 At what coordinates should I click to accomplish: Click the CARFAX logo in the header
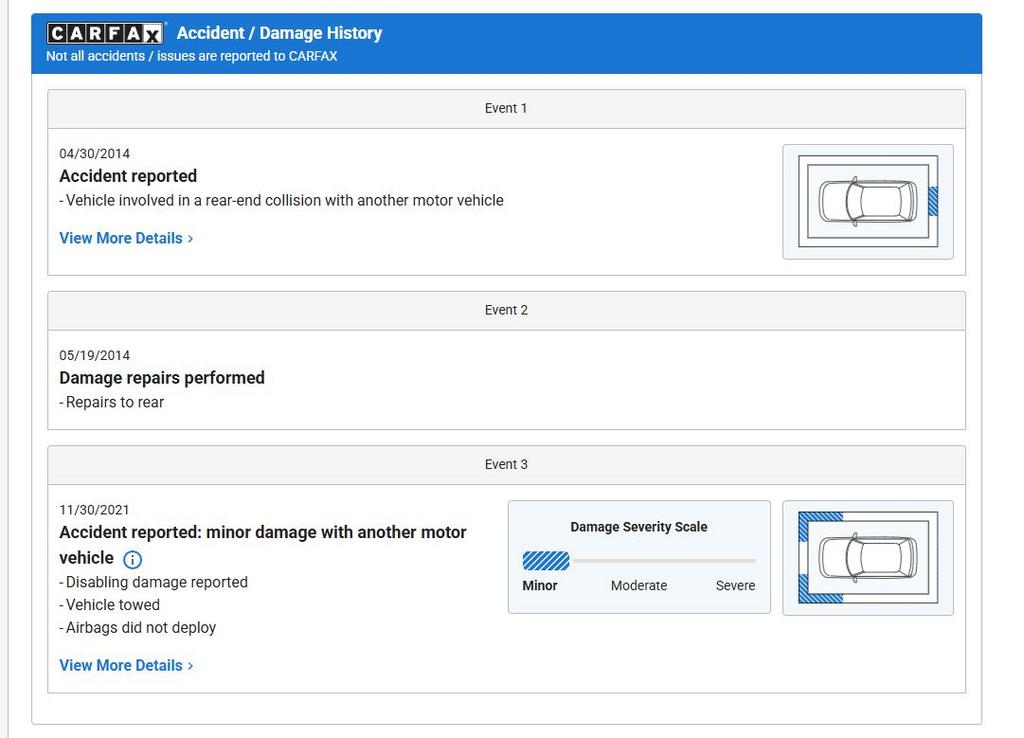point(105,33)
